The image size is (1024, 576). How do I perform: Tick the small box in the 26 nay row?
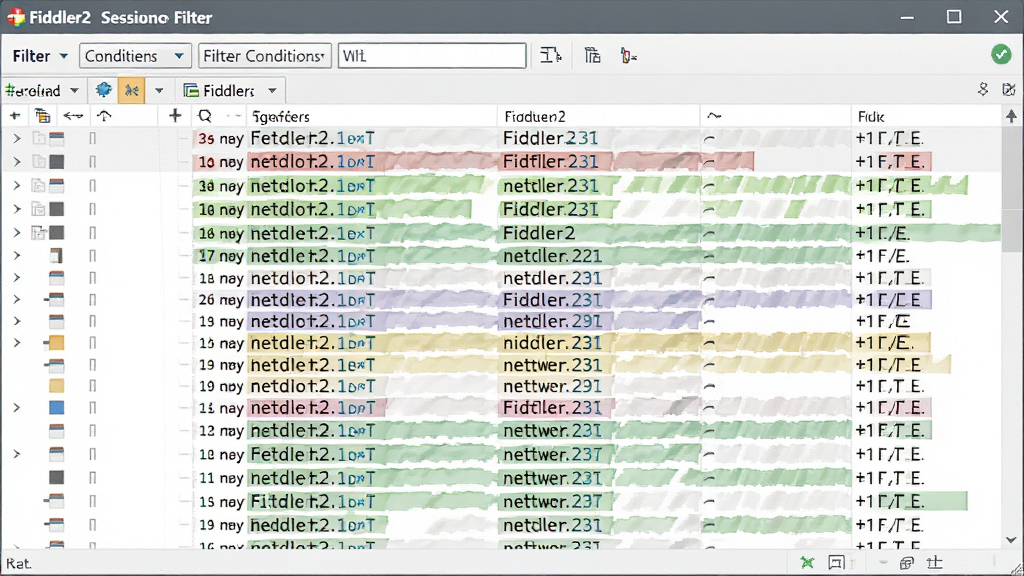click(92, 300)
